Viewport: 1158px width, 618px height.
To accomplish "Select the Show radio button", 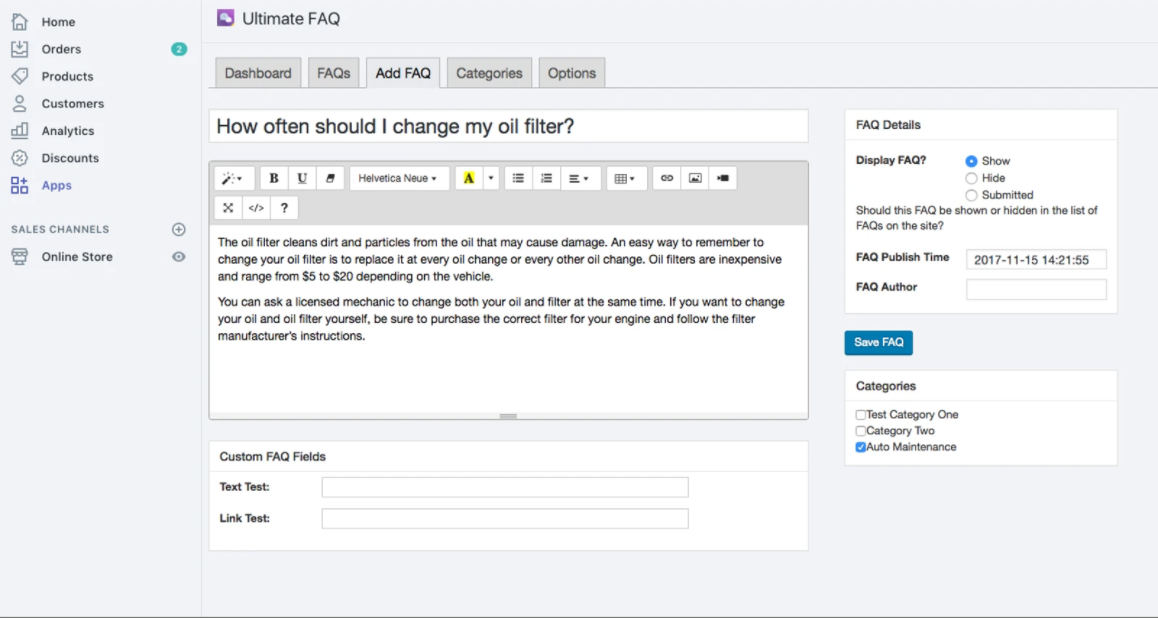I will [971, 161].
